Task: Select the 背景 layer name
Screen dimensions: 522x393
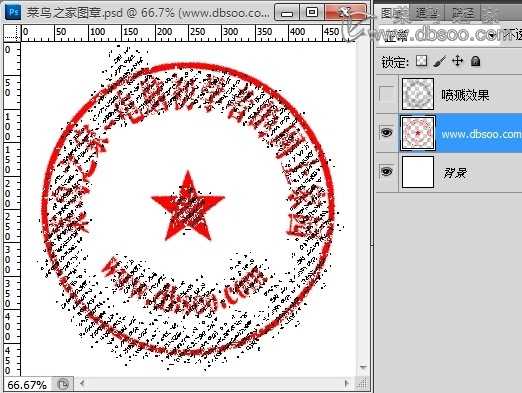Action: click(455, 173)
